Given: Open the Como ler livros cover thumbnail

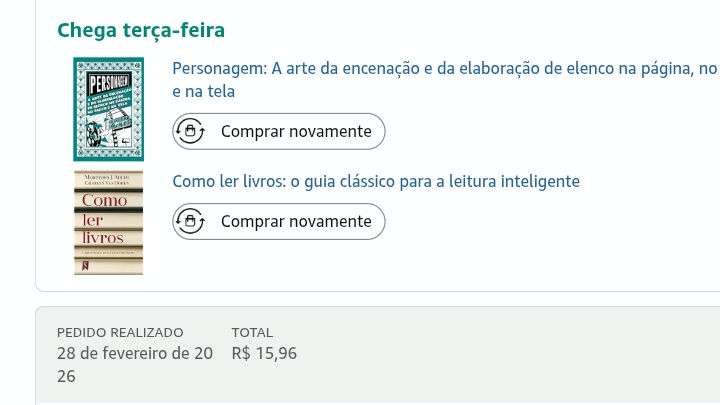Looking at the screenshot, I should (108, 222).
